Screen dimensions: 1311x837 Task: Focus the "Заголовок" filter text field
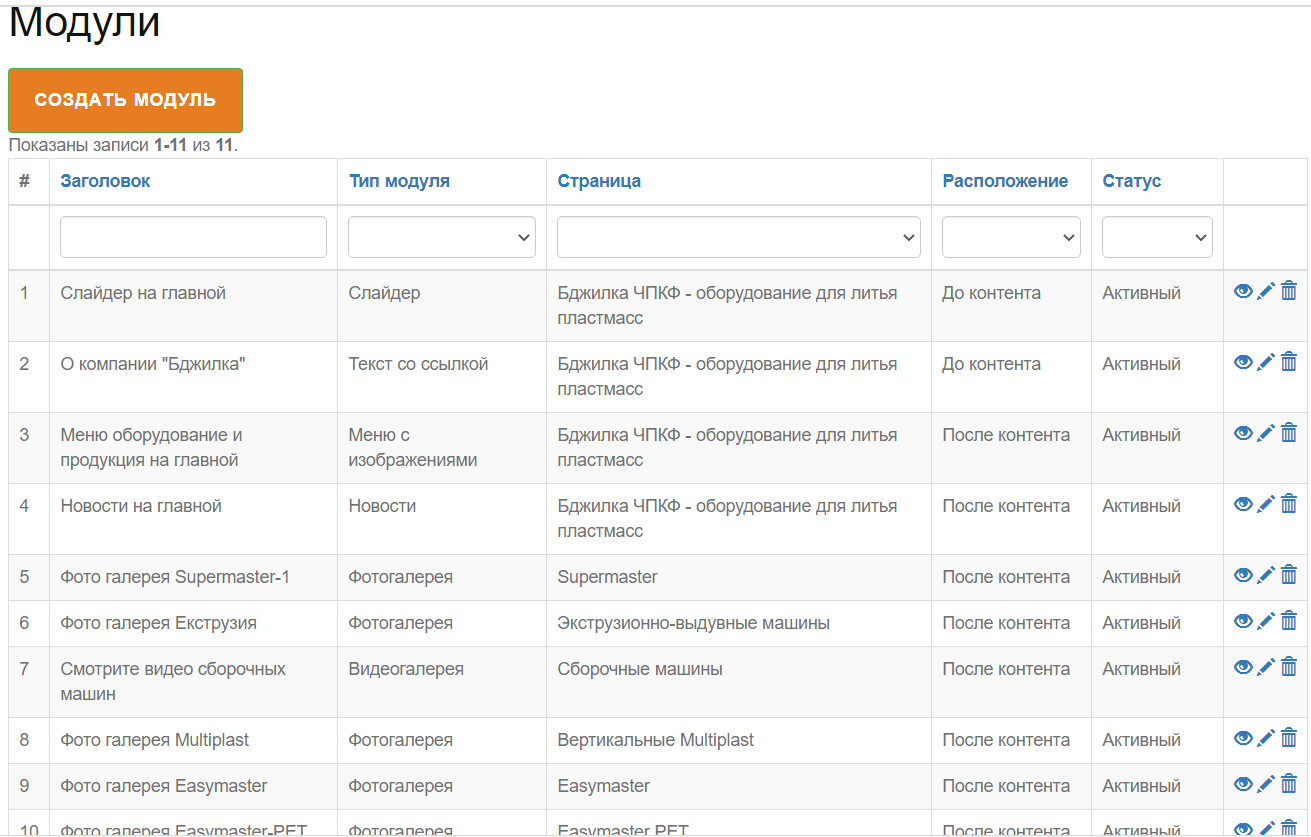(193, 237)
